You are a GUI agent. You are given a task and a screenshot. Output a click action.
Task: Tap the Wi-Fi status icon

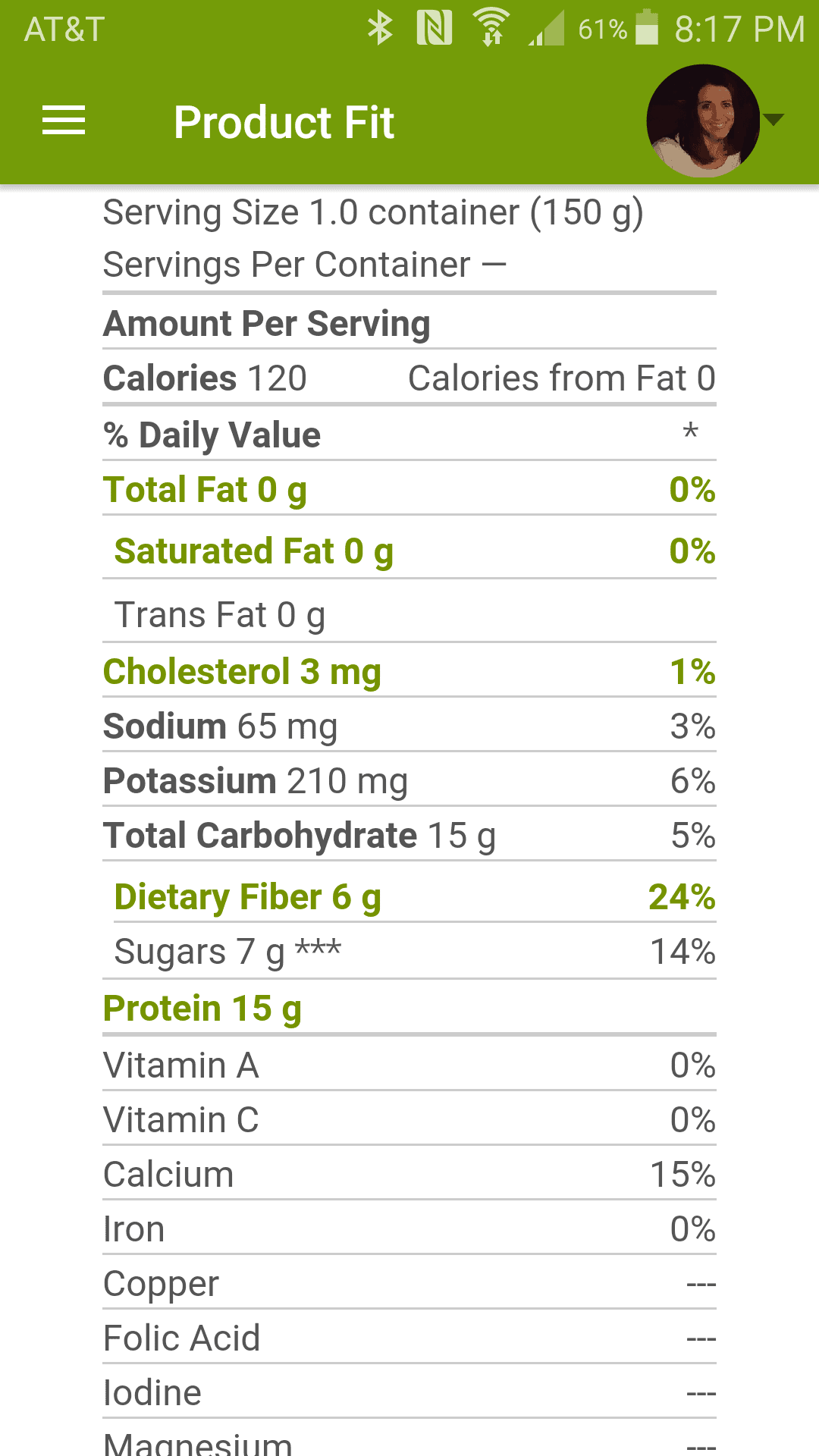point(491,27)
